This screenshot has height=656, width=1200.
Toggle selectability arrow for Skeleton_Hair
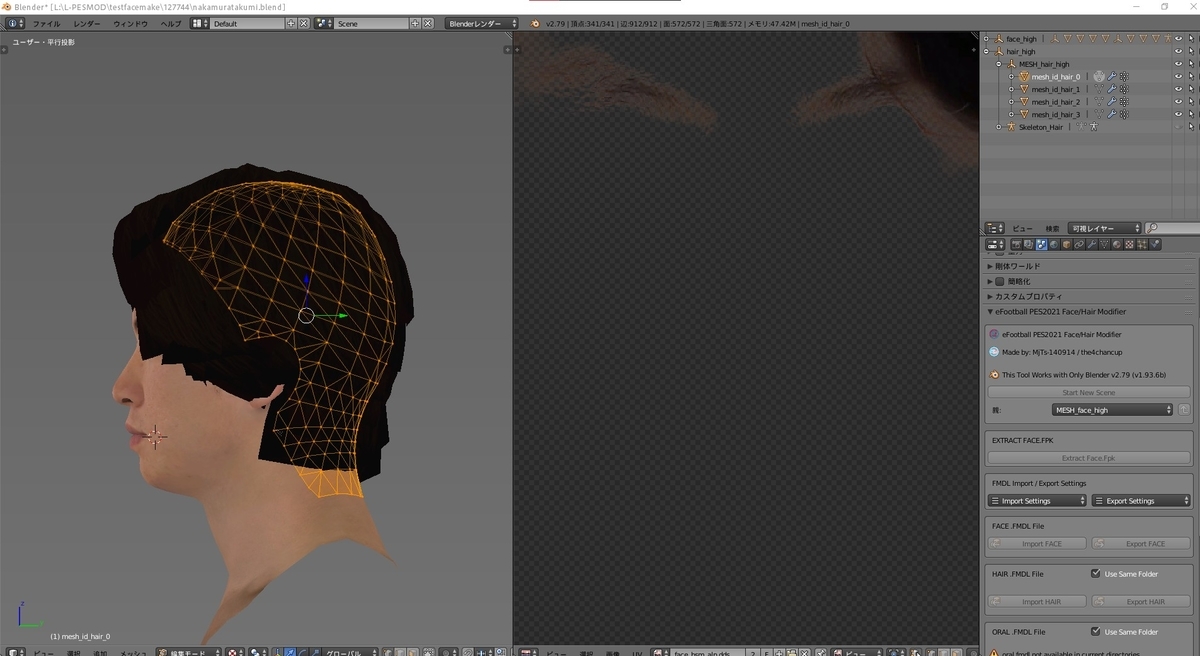tap(1191, 127)
